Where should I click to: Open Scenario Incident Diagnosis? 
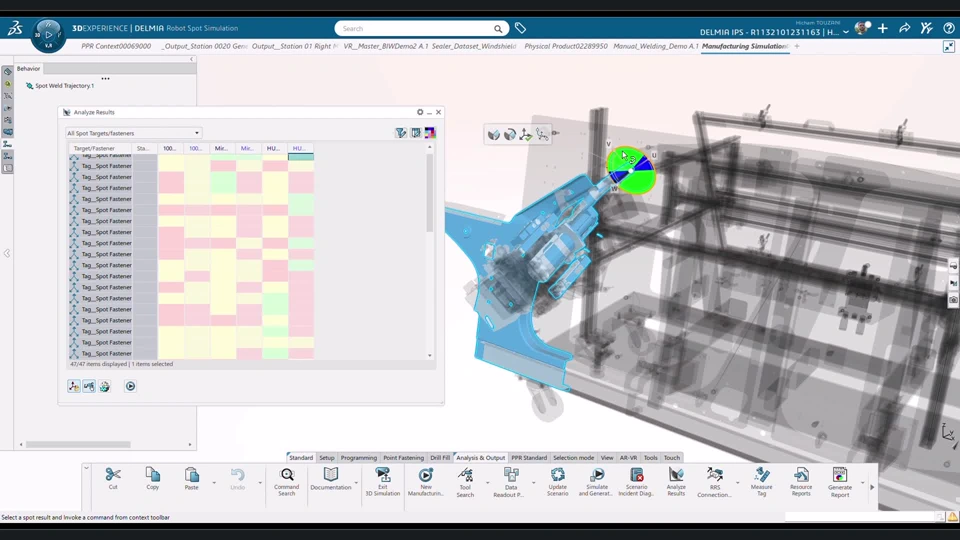pos(636,482)
